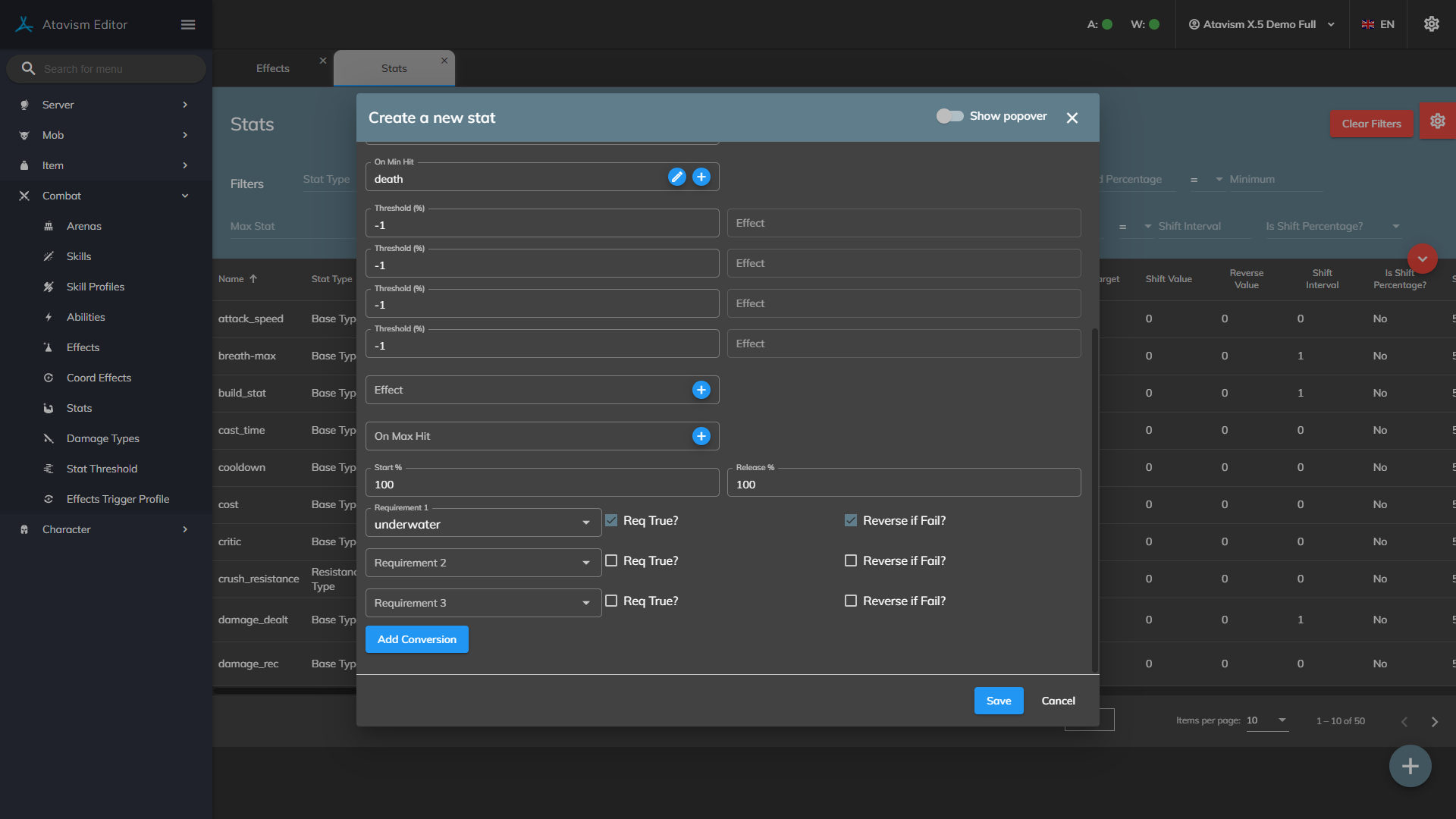This screenshot has width=1456, height=819.
Task: Click the Save button
Action: (x=998, y=701)
